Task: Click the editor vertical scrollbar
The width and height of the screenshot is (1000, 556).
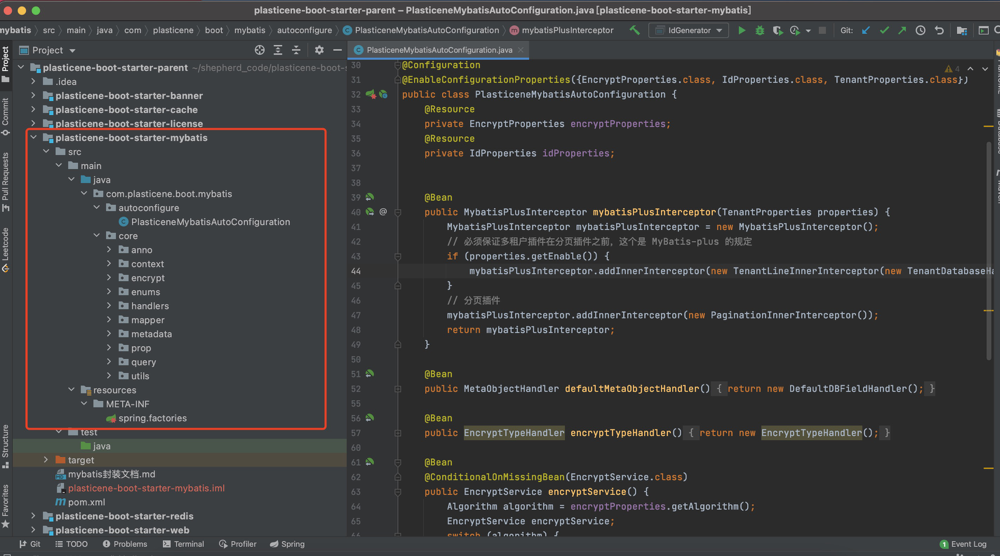Action: point(989,249)
